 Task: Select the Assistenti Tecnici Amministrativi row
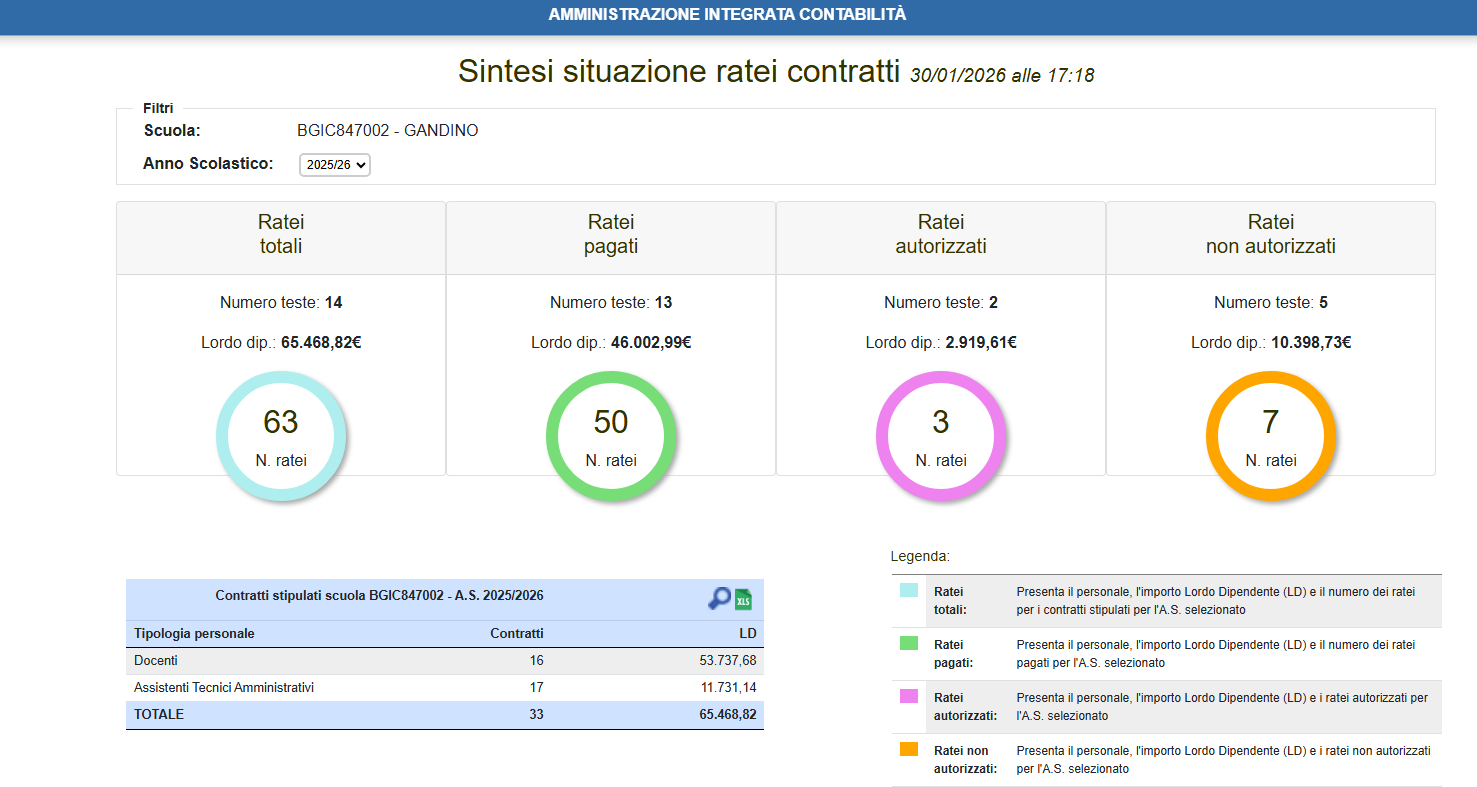coord(444,688)
